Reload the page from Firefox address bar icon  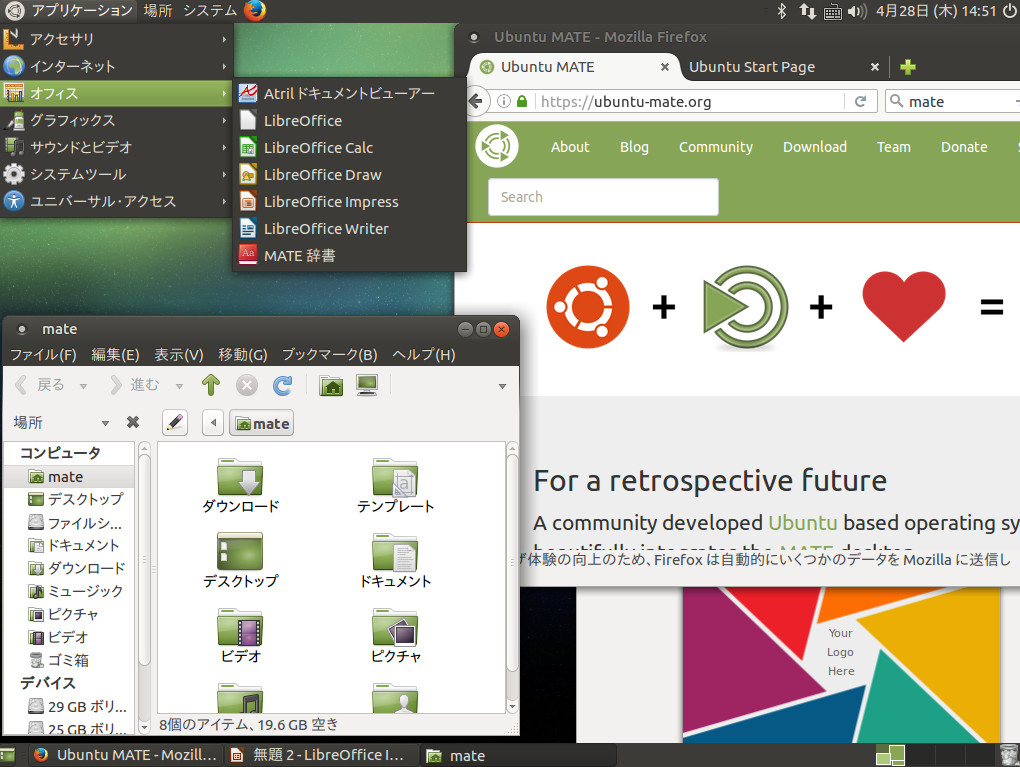[x=861, y=101]
